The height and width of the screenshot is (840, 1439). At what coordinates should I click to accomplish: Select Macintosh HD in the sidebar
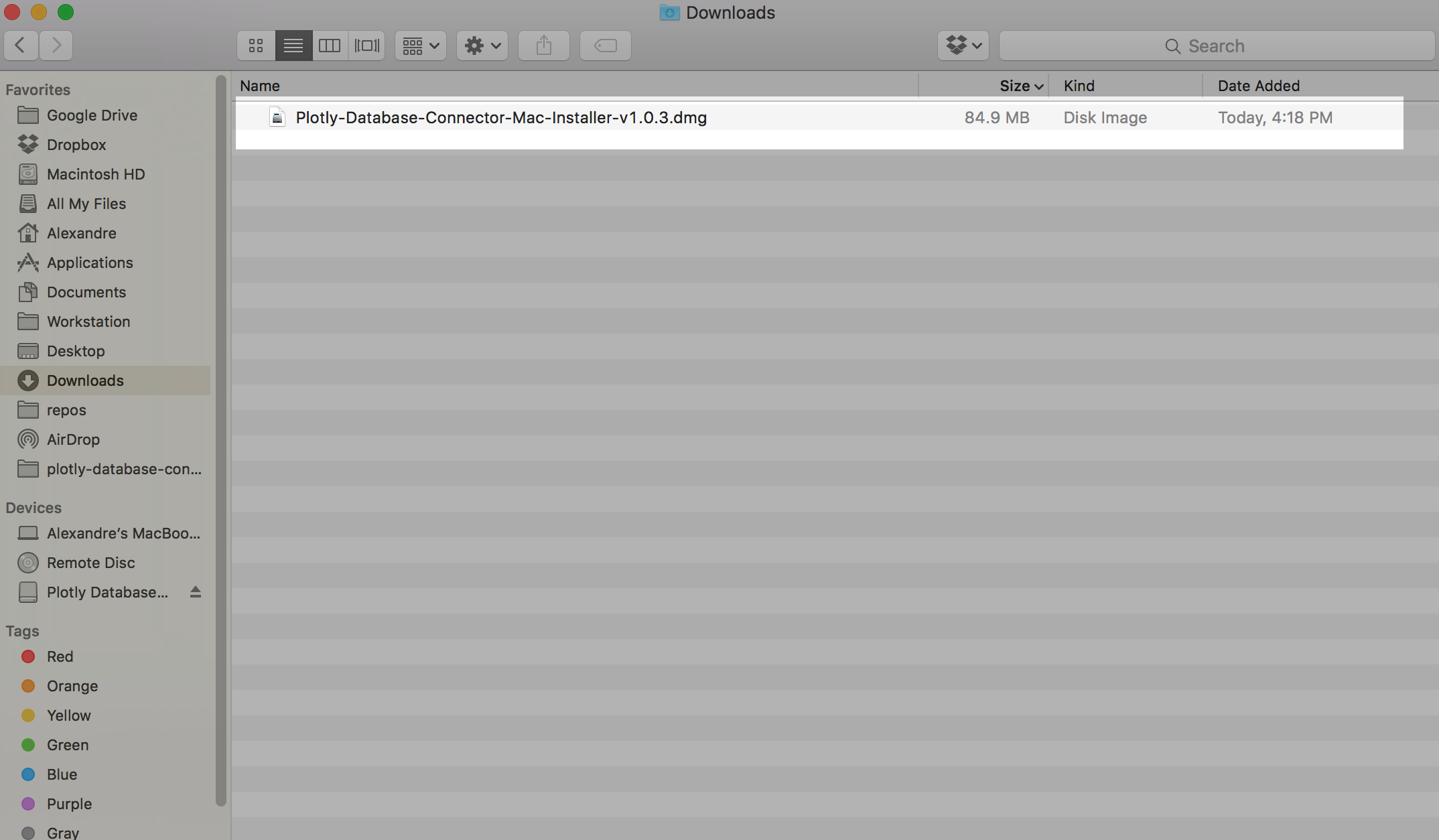pos(96,173)
